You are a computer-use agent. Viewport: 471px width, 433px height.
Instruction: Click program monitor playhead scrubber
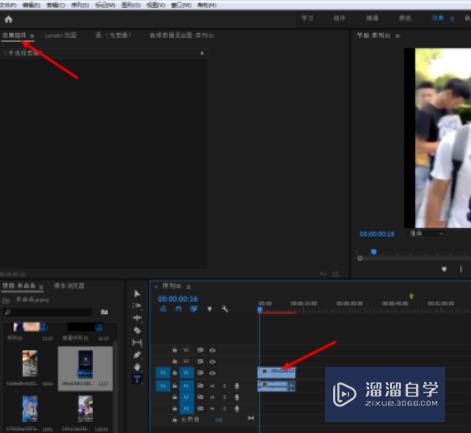pyautogui.click(x=374, y=252)
